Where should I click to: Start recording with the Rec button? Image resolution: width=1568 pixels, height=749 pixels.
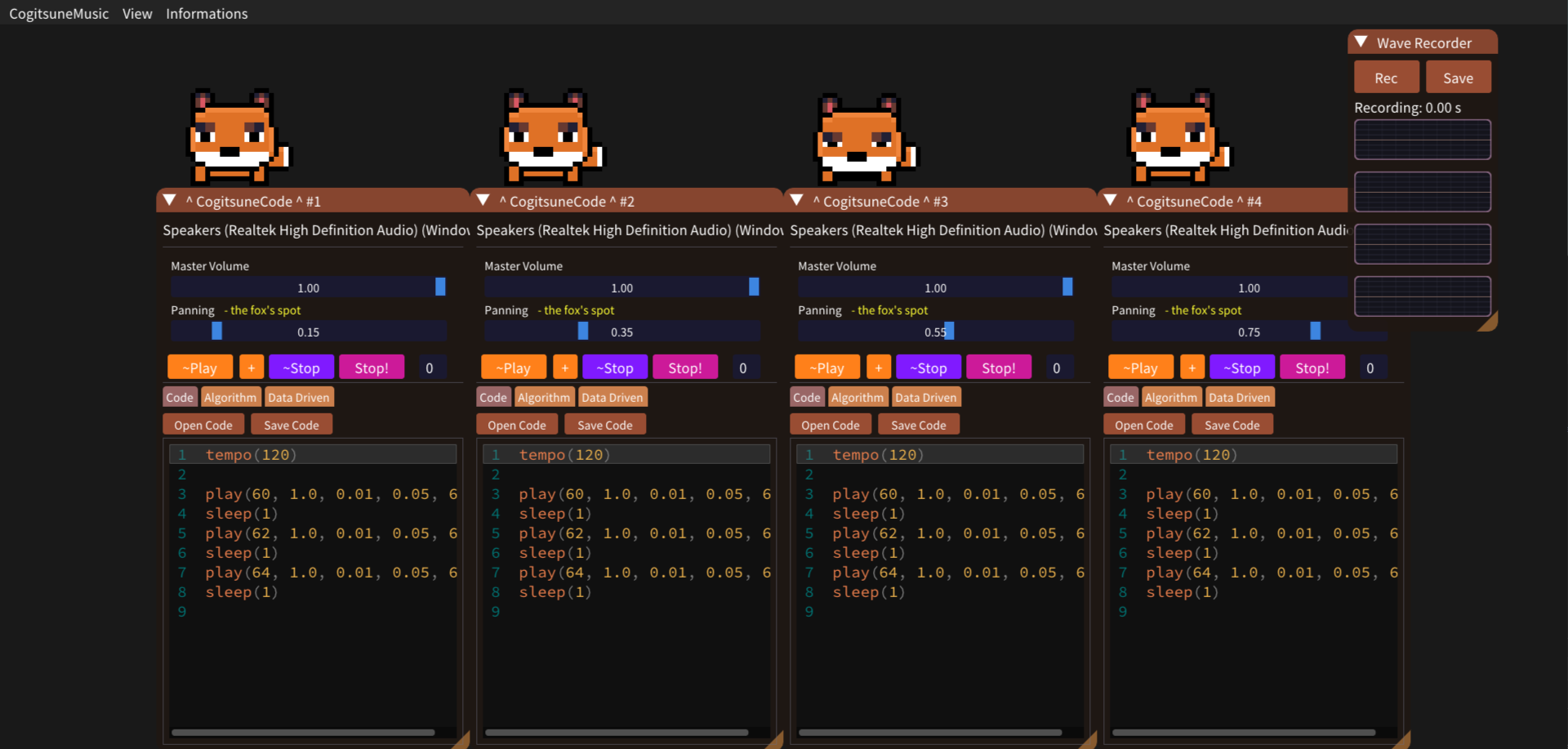point(1385,78)
